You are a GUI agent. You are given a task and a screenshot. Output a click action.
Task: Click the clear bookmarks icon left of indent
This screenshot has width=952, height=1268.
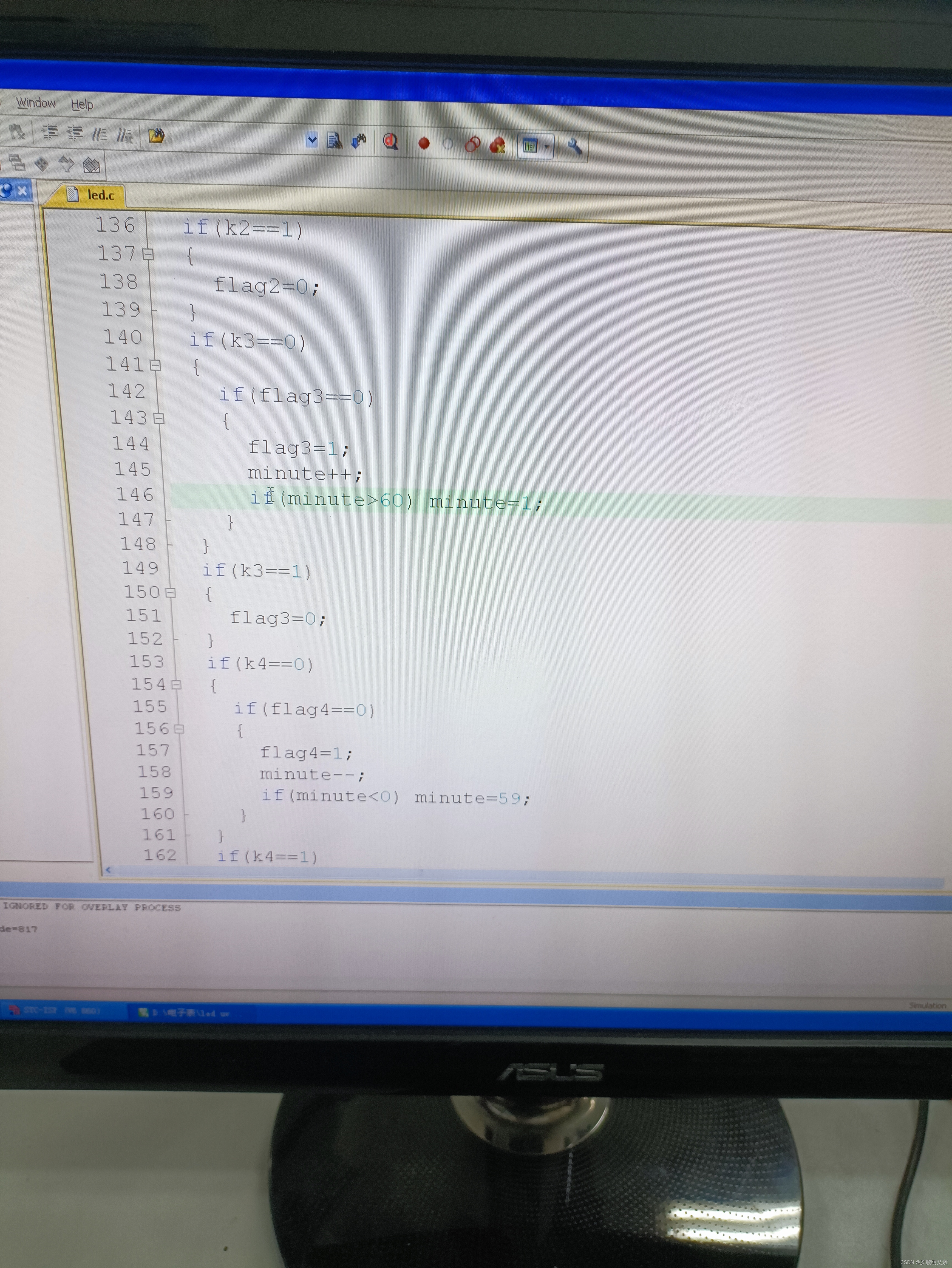point(18,132)
